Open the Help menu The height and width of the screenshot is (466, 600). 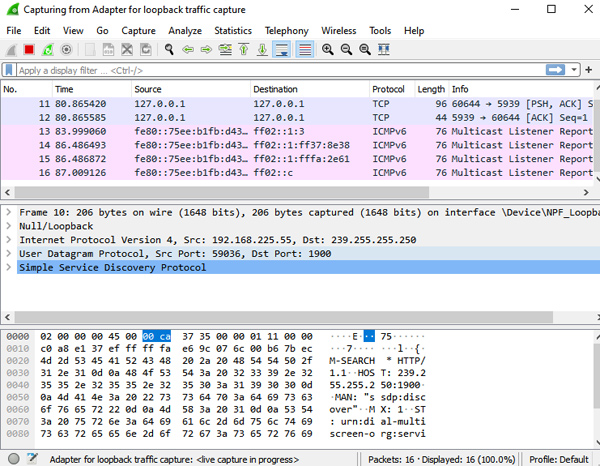(x=414, y=31)
